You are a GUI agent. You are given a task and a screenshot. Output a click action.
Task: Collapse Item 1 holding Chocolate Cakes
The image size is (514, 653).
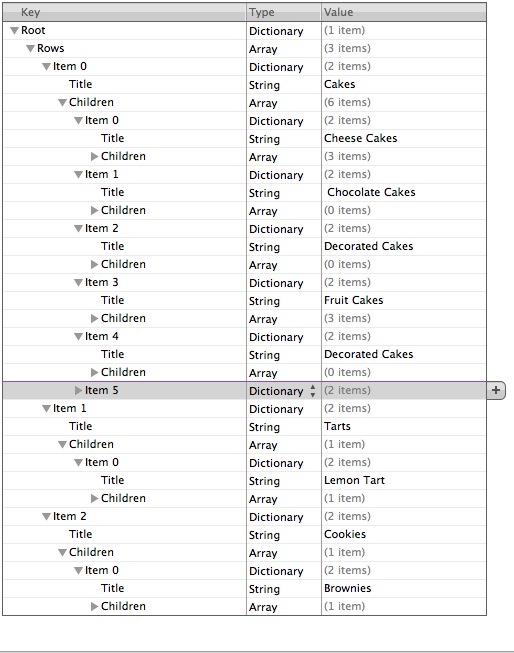click(78, 174)
